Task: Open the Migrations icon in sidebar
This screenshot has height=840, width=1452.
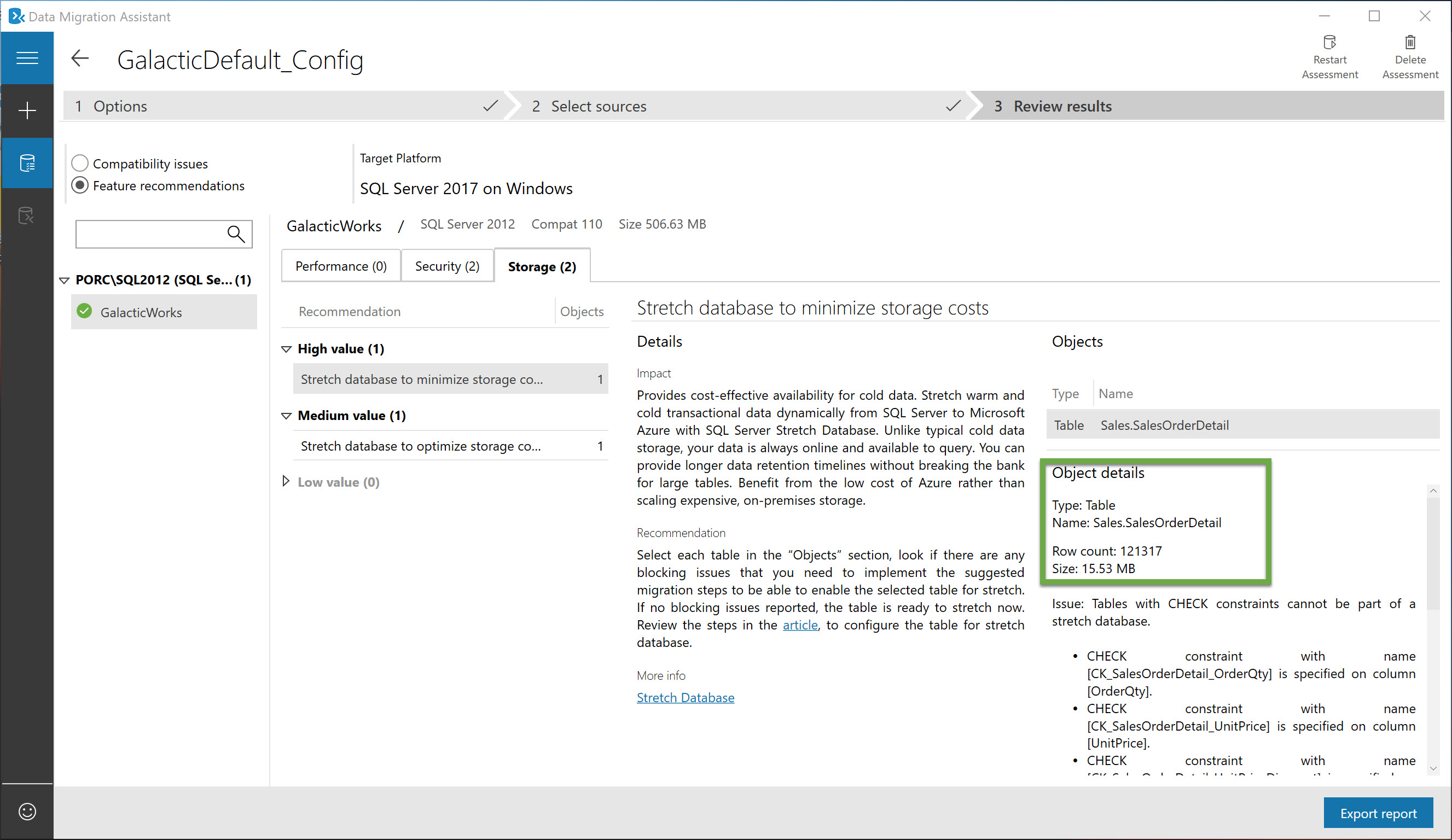Action: 27,215
